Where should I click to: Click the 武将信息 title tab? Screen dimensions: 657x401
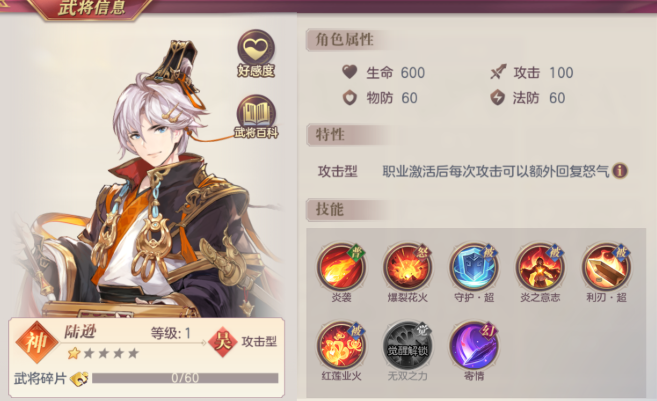[x=92, y=8]
